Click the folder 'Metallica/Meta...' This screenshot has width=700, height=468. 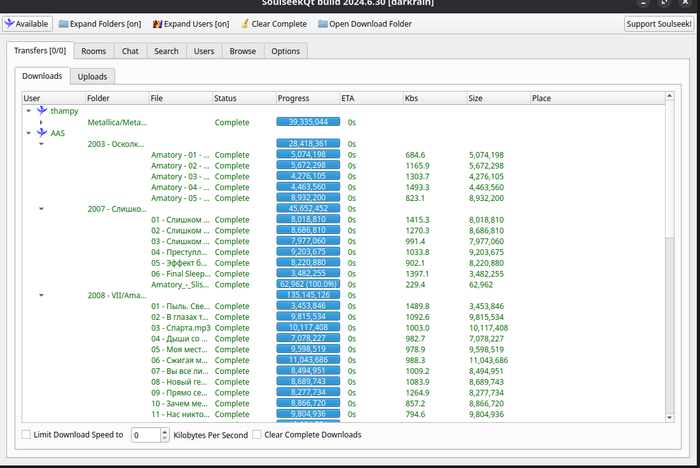[117, 122]
